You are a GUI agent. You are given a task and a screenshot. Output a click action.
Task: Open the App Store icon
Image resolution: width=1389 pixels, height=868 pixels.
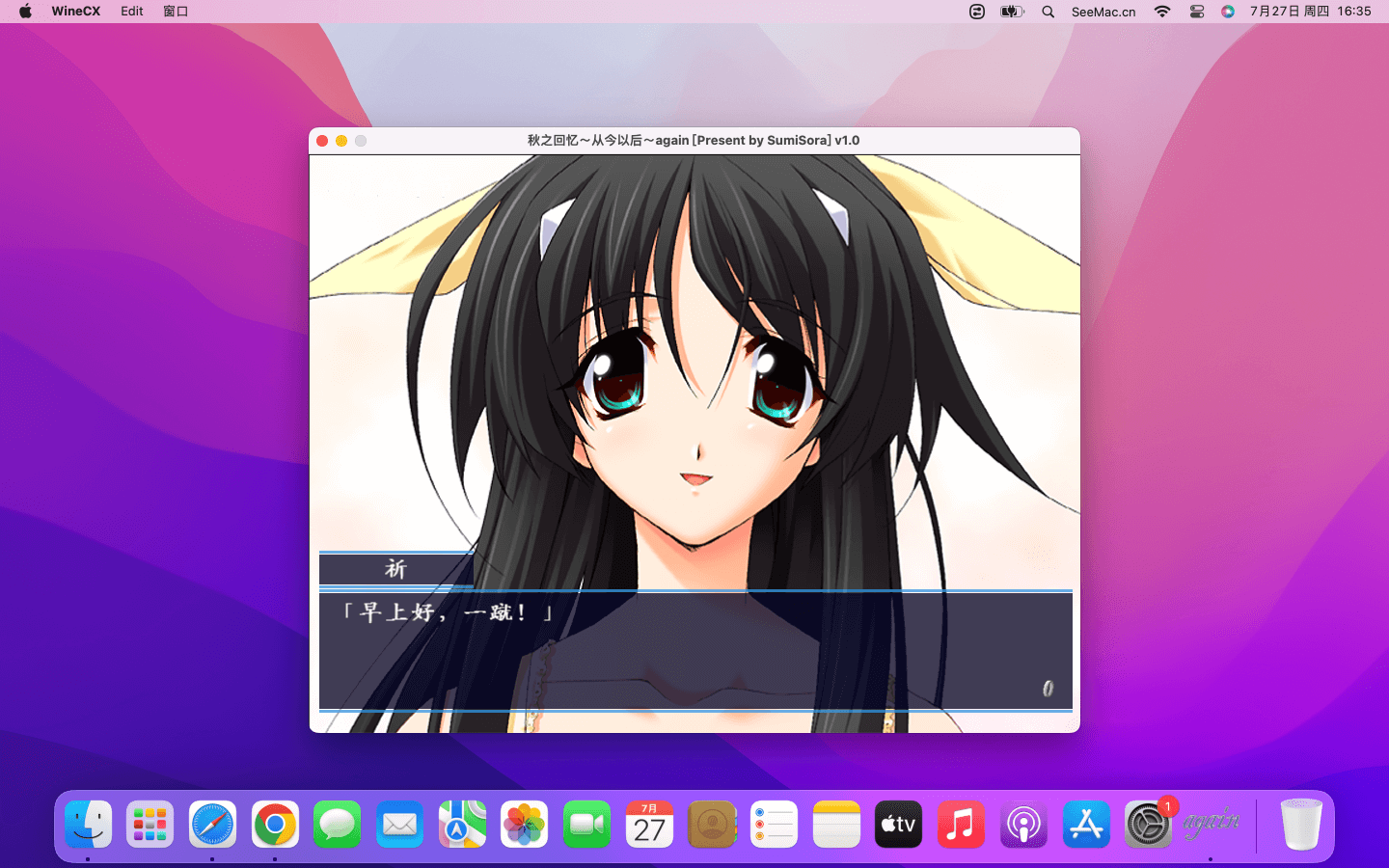(1086, 825)
